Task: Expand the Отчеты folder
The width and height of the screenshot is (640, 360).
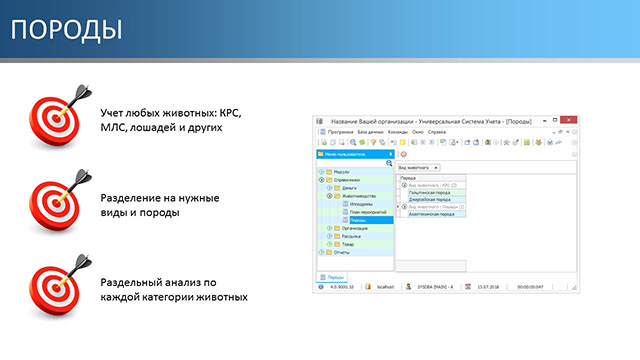Action: [322, 252]
